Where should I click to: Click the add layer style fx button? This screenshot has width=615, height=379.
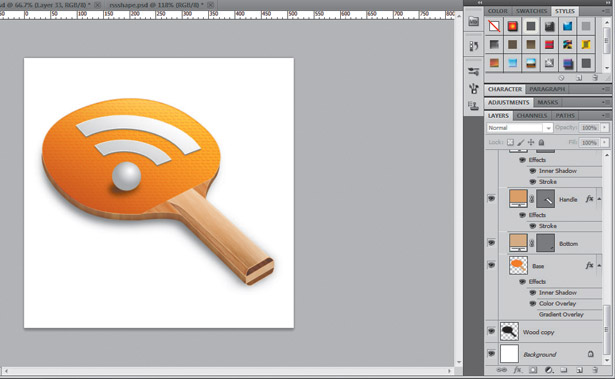click(x=517, y=370)
